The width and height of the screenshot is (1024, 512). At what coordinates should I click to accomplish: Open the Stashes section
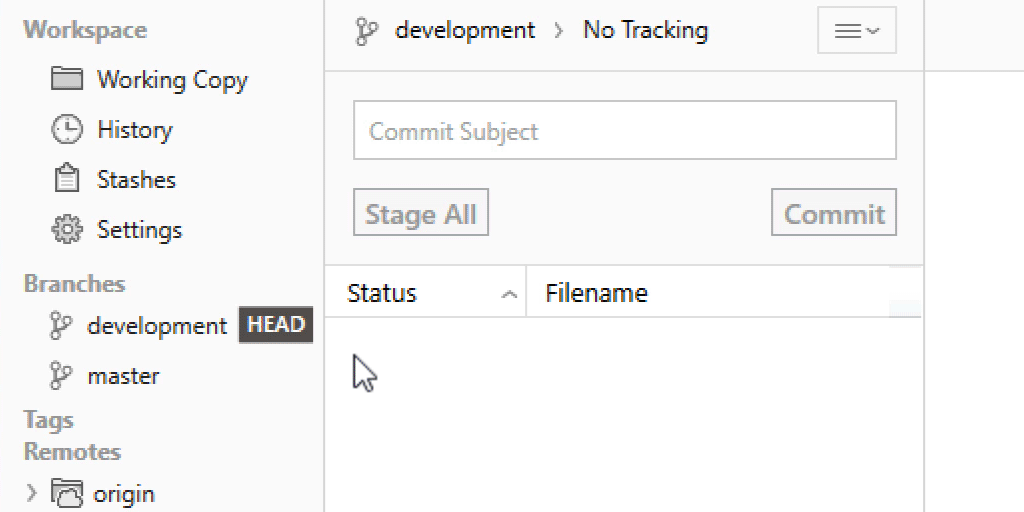coord(136,180)
